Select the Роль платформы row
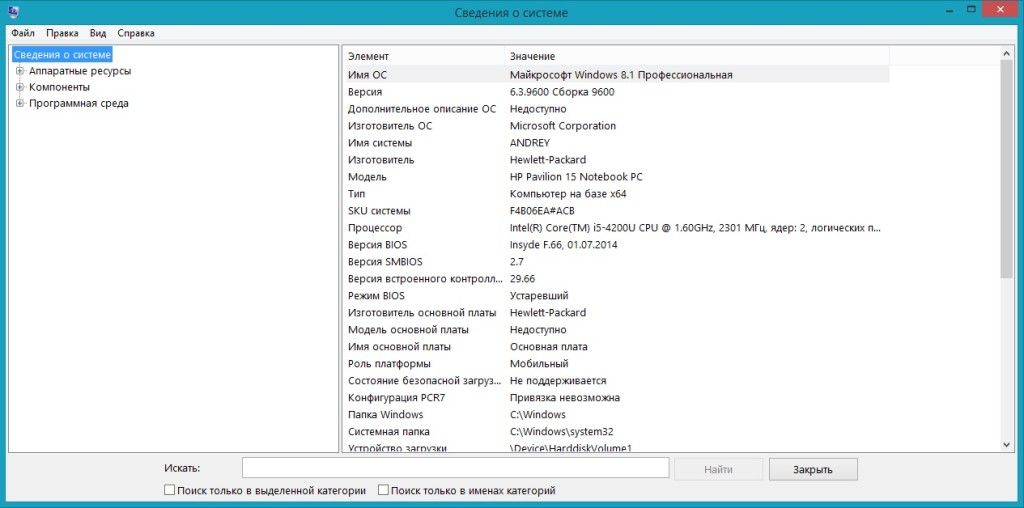This screenshot has width=1024, height=508. click(x=616, y=364)
